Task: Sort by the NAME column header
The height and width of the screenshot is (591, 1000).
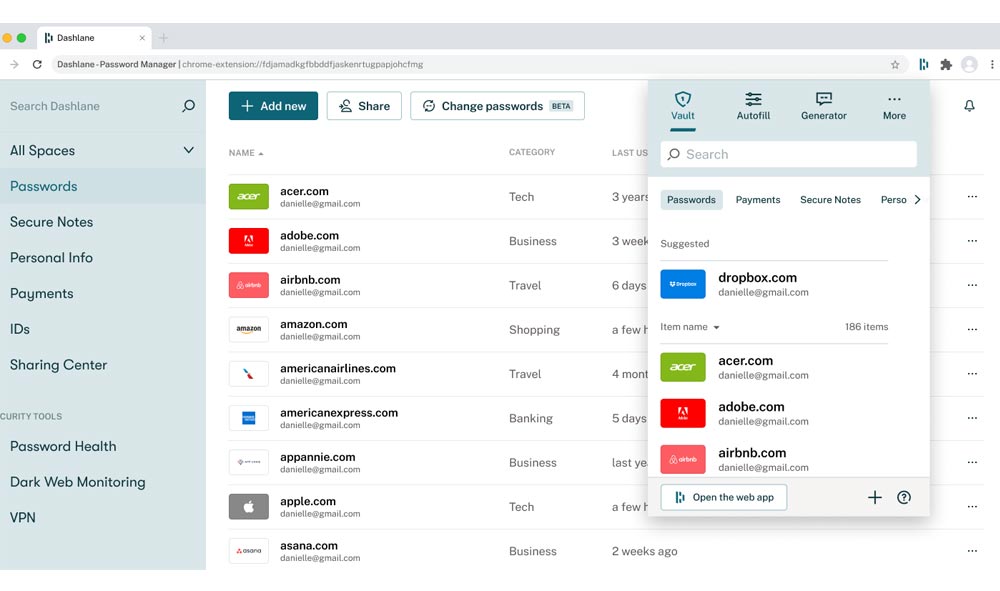Action: click(x=246, y=153)
